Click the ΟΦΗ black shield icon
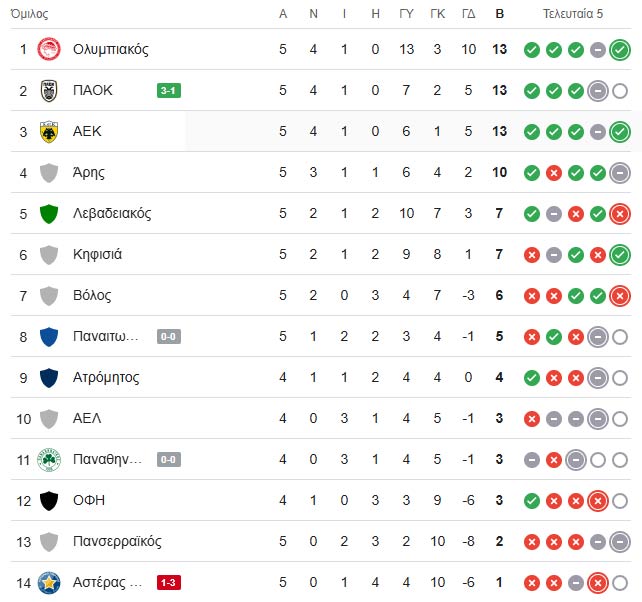Image resolution: width=642 pixels, height=602 pixels. click(48, 500)
